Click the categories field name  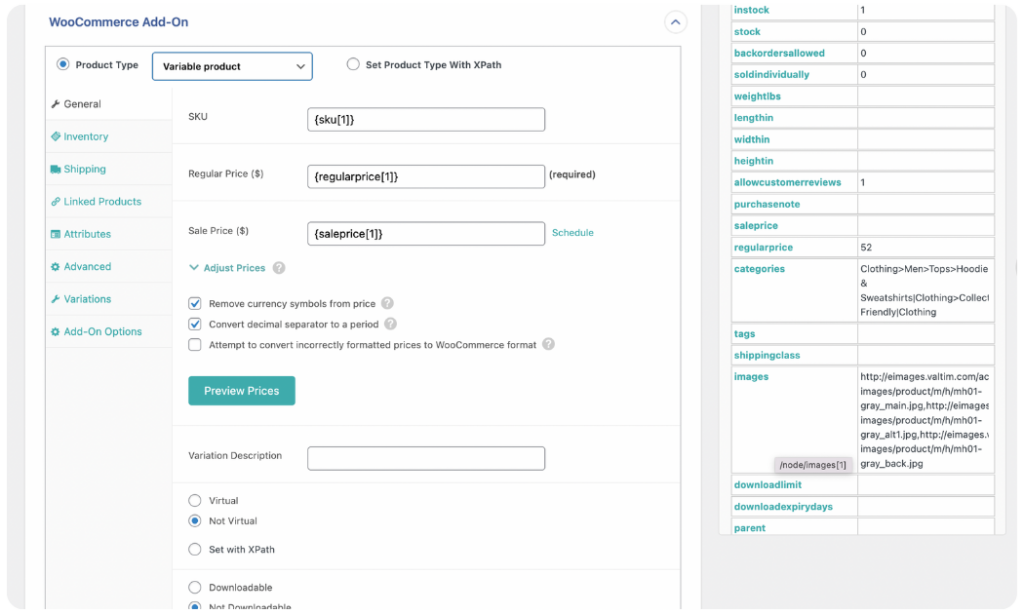[x=759, y=268]
